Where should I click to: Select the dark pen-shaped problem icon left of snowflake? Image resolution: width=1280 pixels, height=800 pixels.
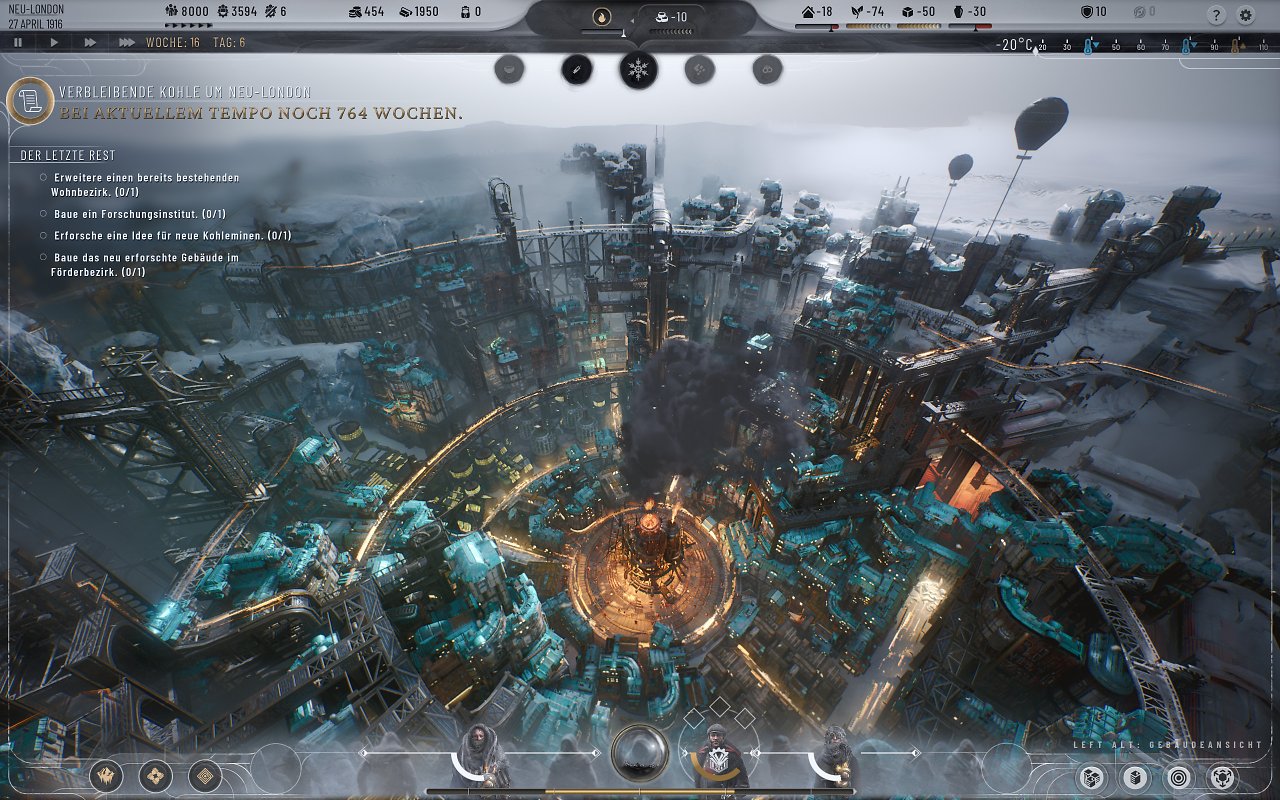point(577,70)
